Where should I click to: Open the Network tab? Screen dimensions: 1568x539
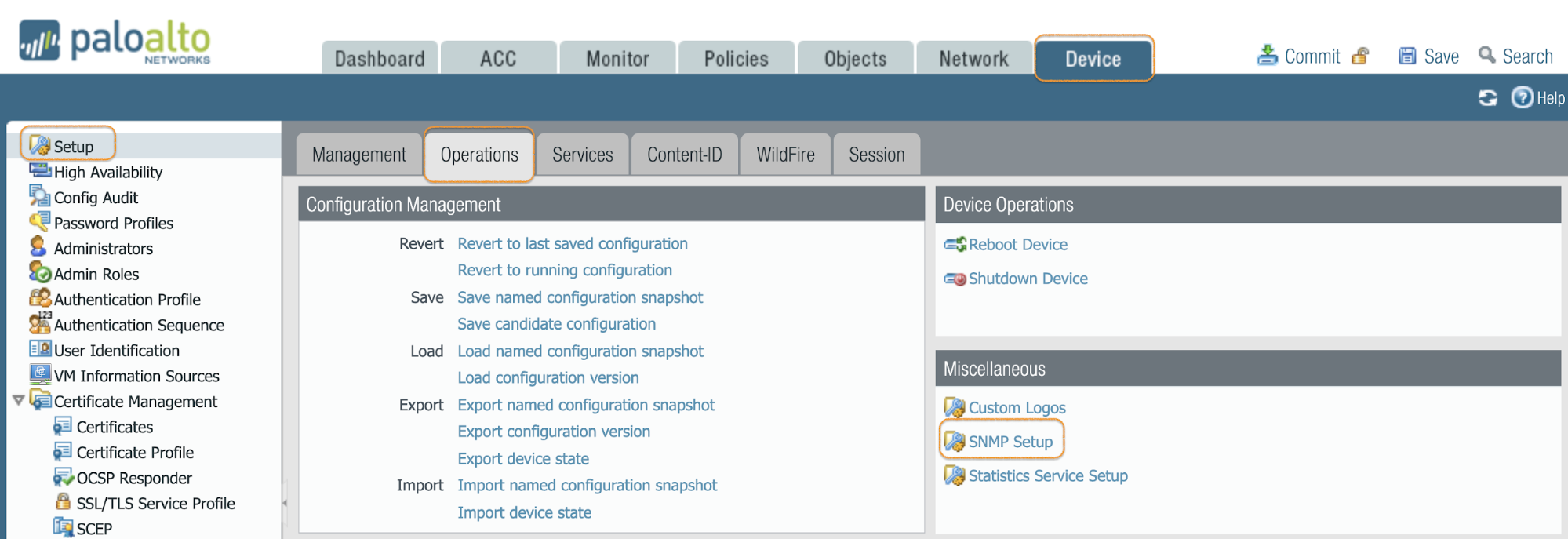click(x=974, y=58)
